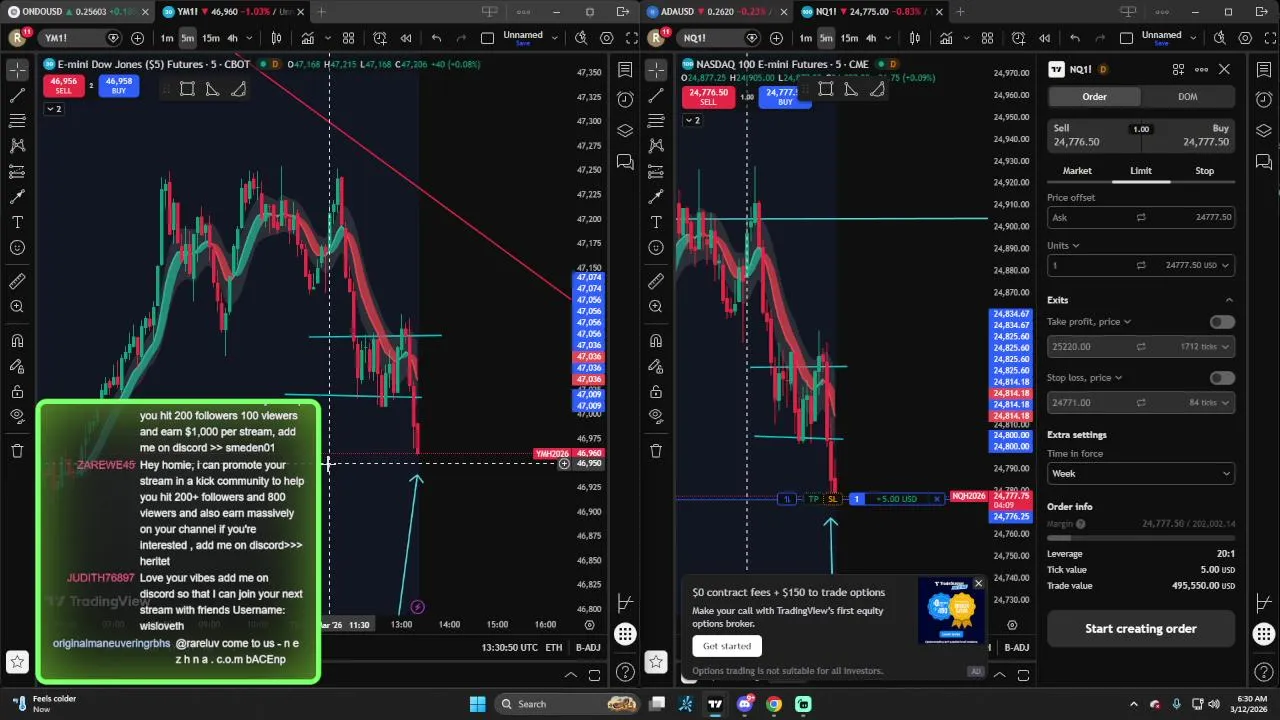Click the trash remove-objects icon in YM1! chart

[17, 451]
